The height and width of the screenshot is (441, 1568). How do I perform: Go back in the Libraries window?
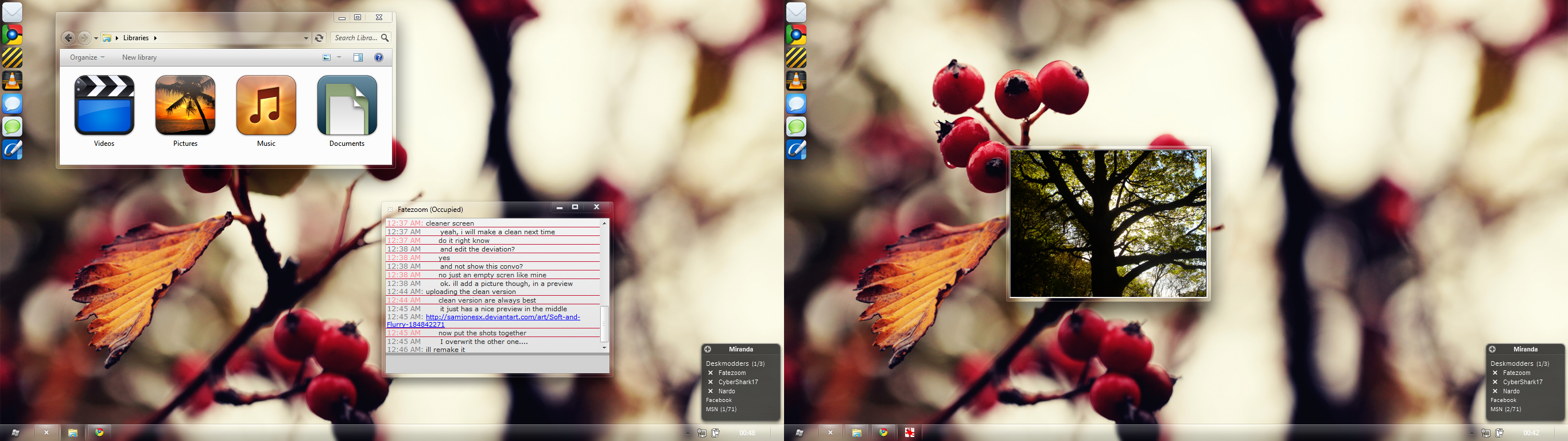pos(69,38)
